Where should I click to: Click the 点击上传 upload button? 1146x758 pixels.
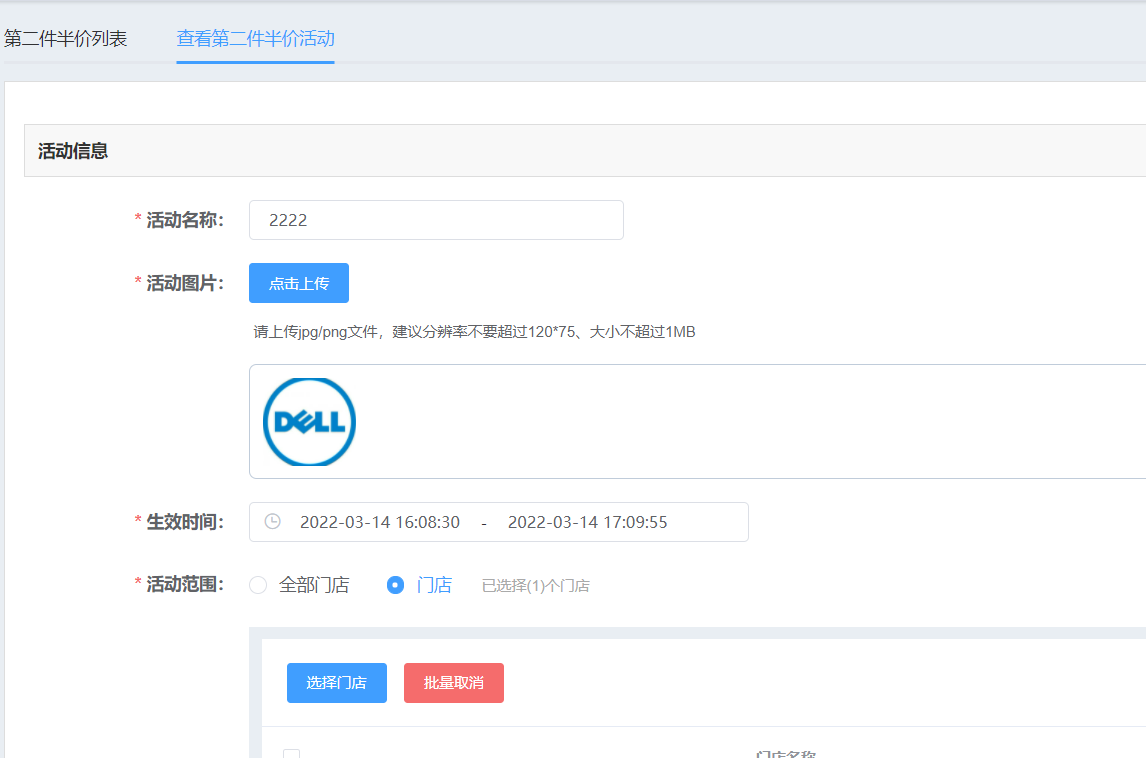pos(299,283)
